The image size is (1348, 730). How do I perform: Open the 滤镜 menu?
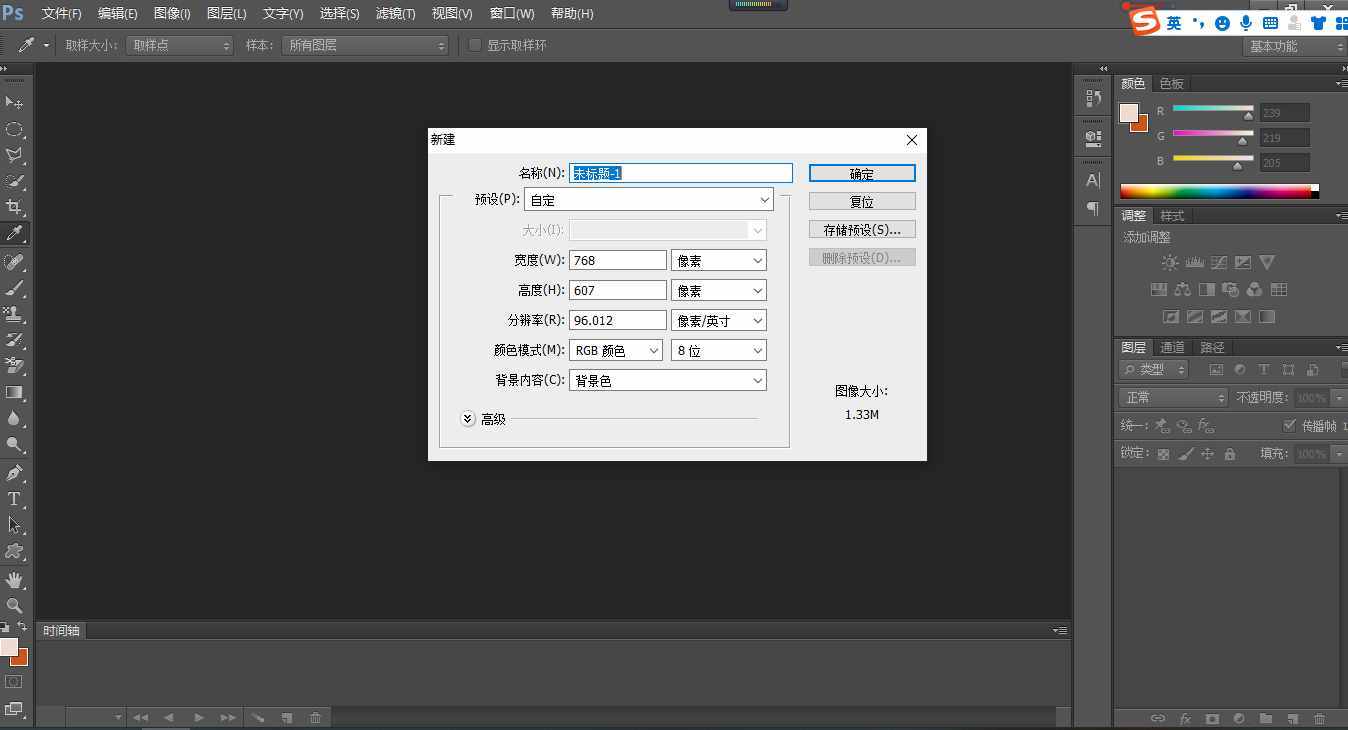(x=395, y=13)
